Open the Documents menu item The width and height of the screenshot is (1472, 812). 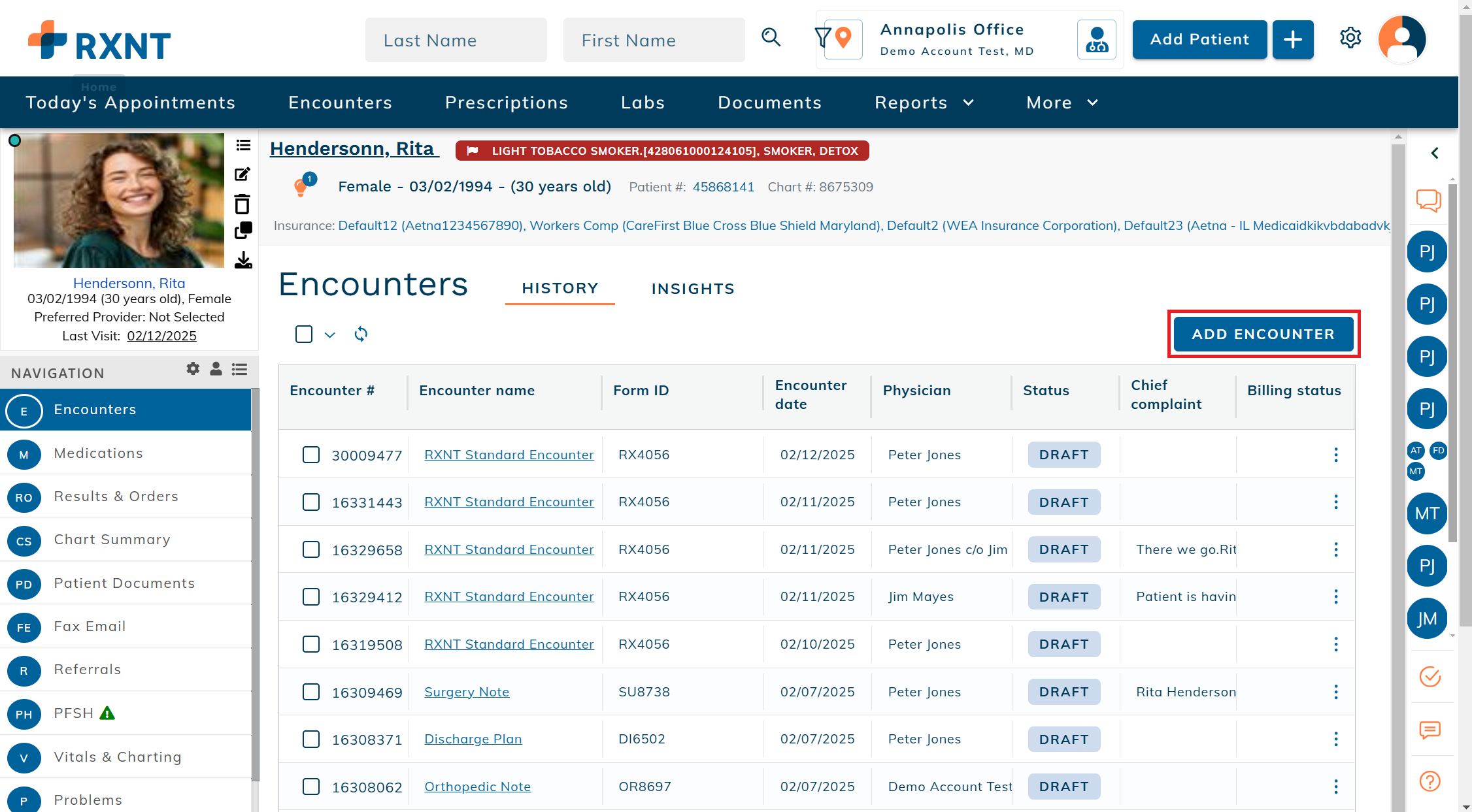(x=769, y=103)
